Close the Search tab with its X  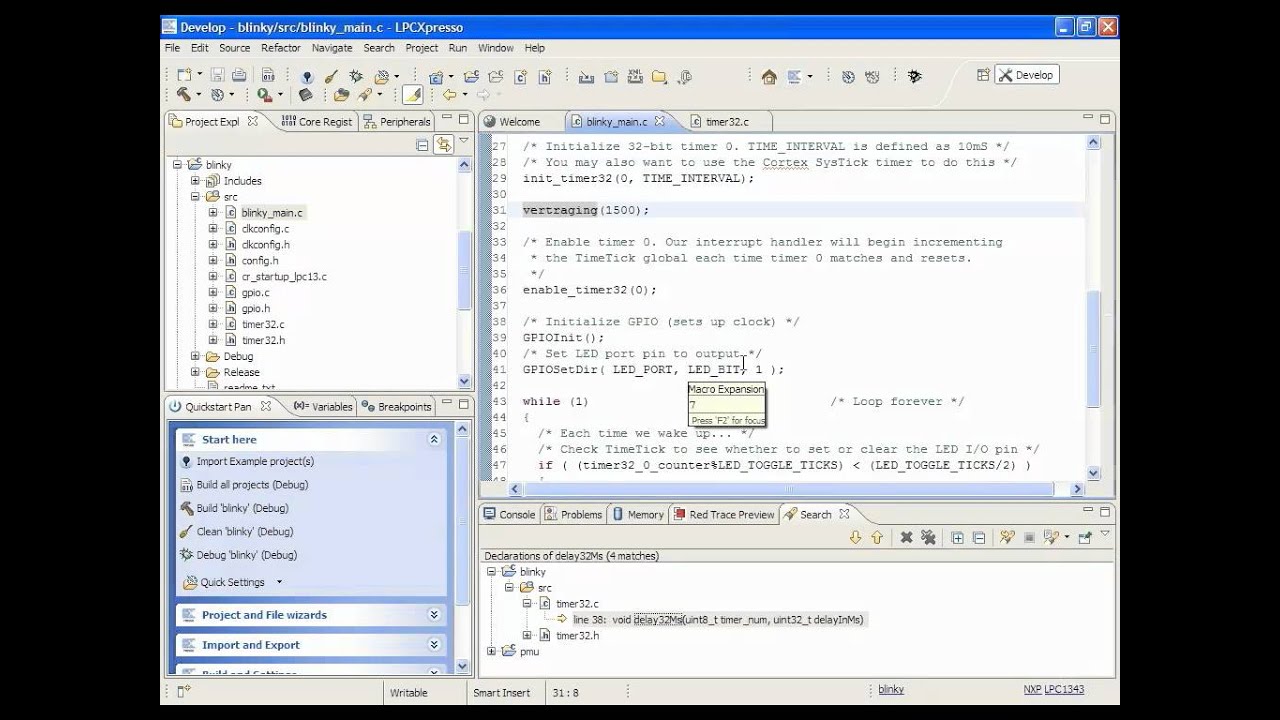coord(844,514)
